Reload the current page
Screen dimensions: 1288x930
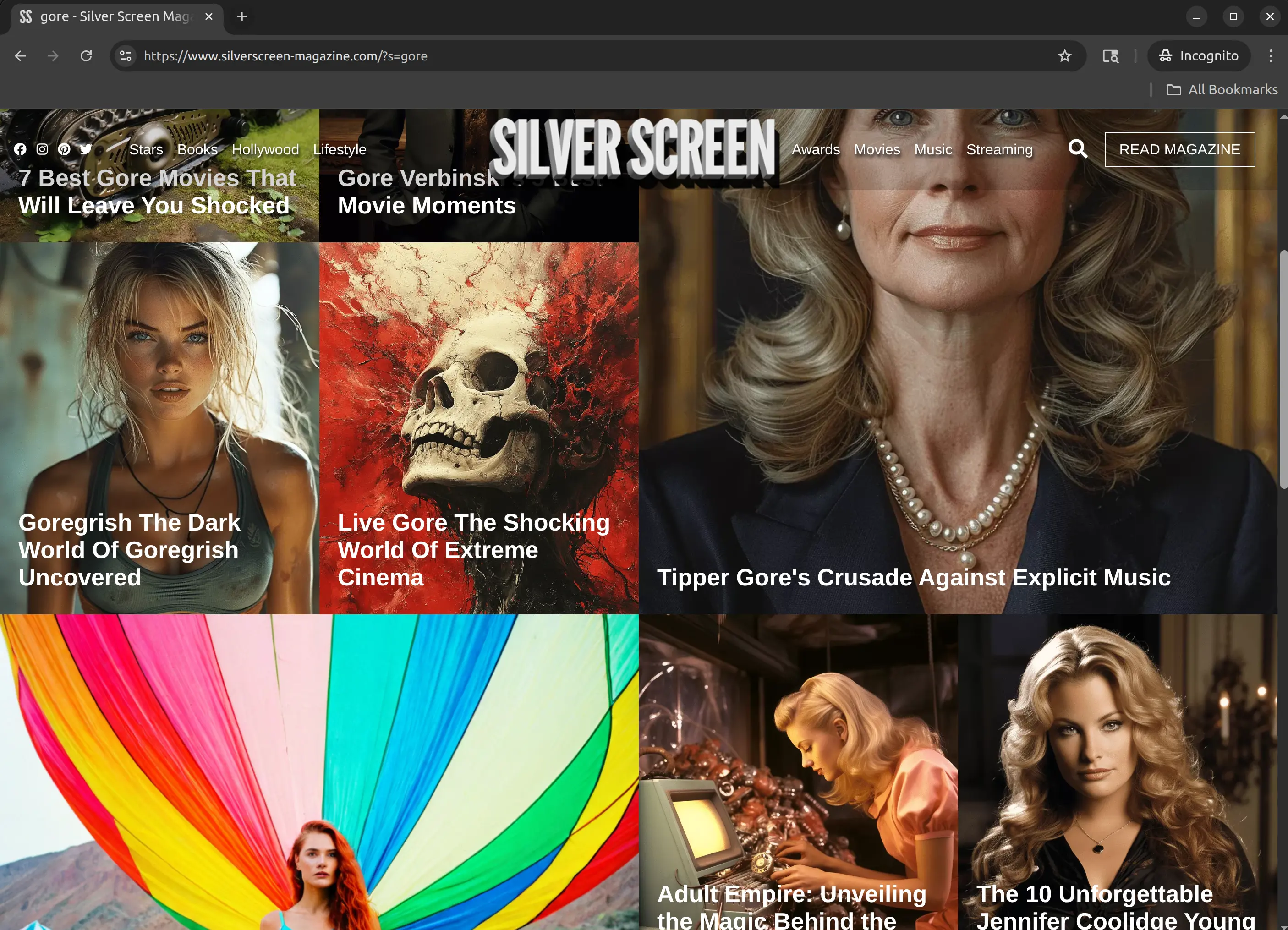(86, 55)
